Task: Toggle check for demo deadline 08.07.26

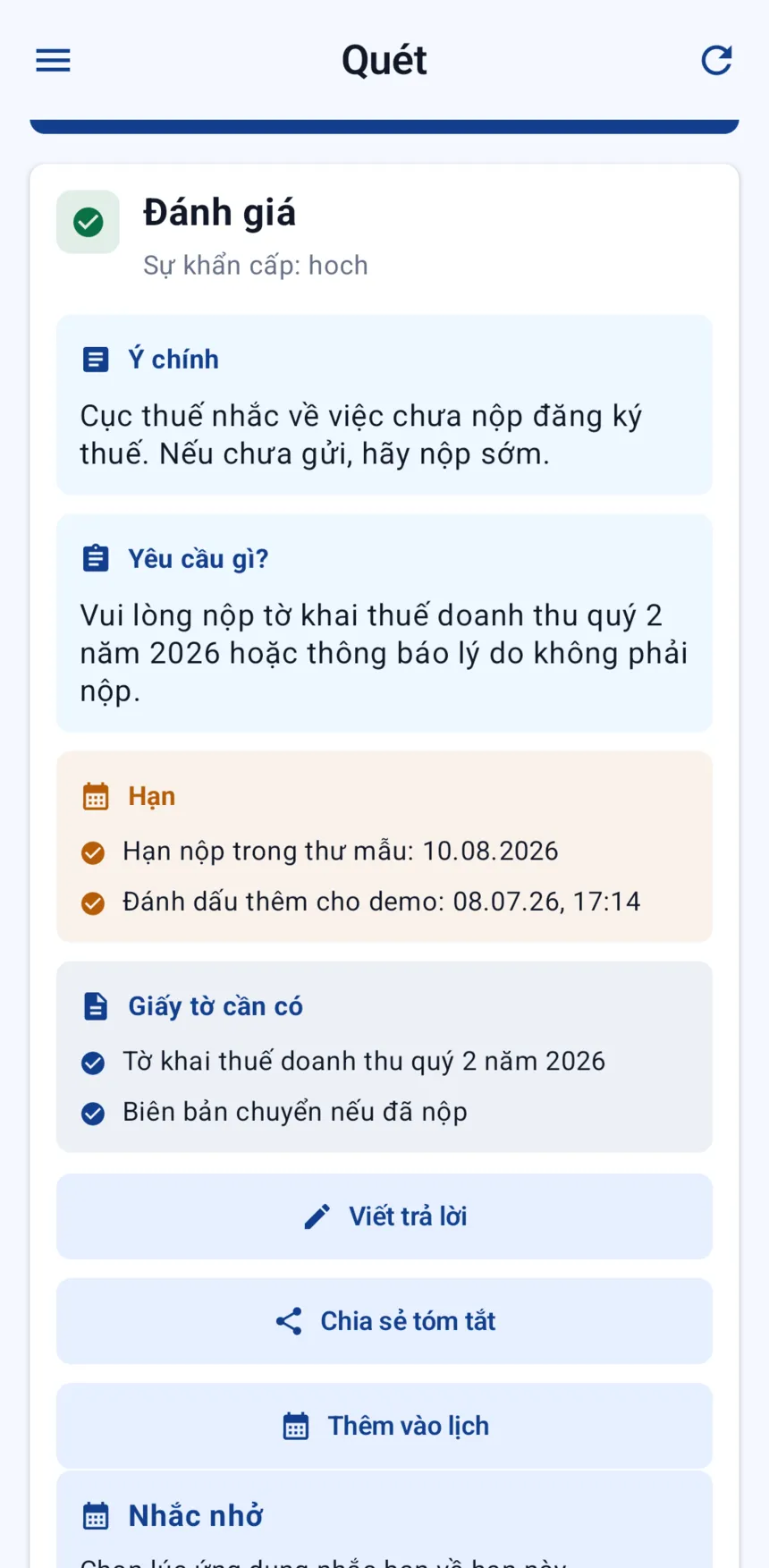Action: [93, 903]
